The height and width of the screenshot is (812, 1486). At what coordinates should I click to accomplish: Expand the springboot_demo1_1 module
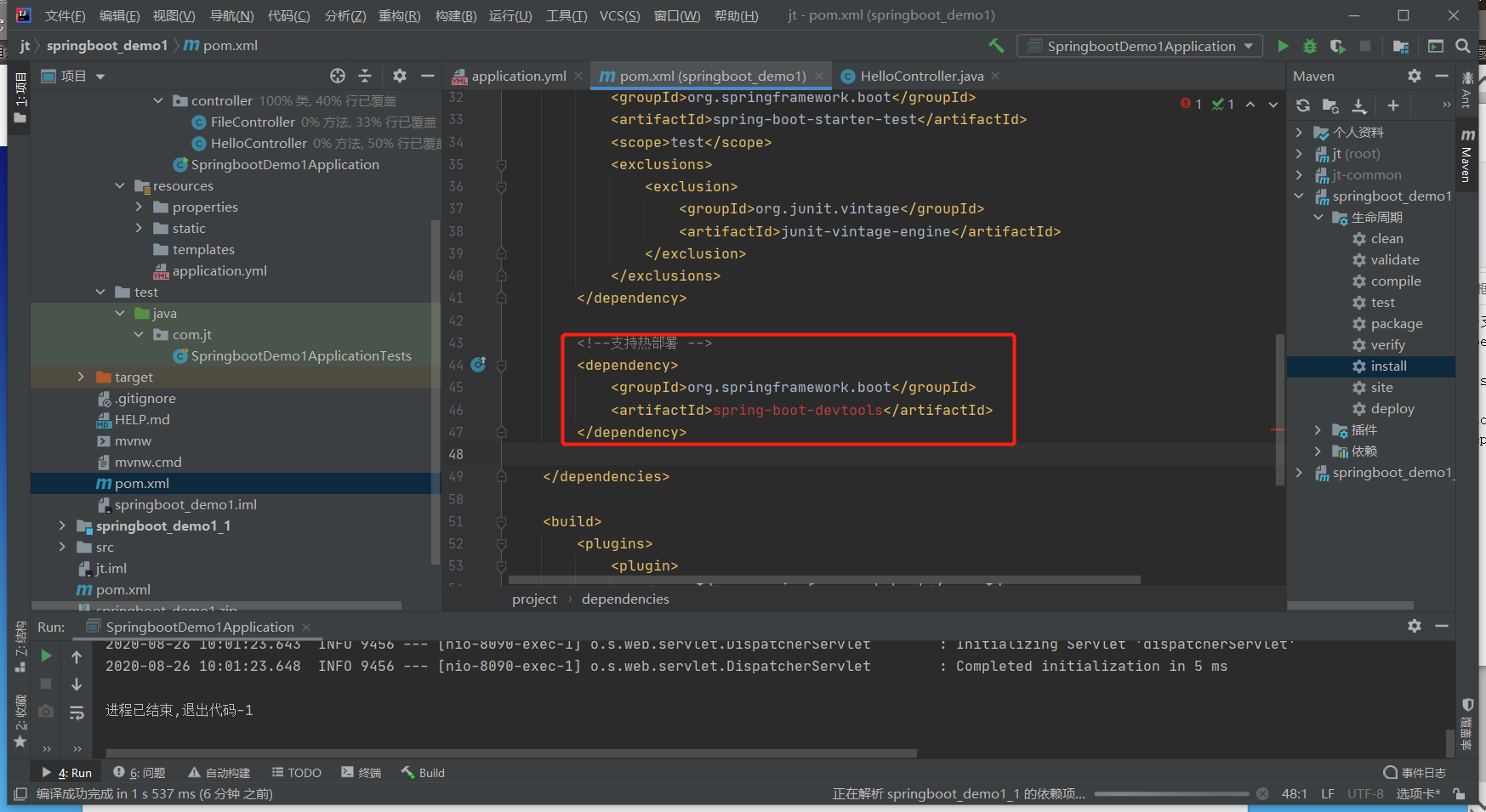62,525
